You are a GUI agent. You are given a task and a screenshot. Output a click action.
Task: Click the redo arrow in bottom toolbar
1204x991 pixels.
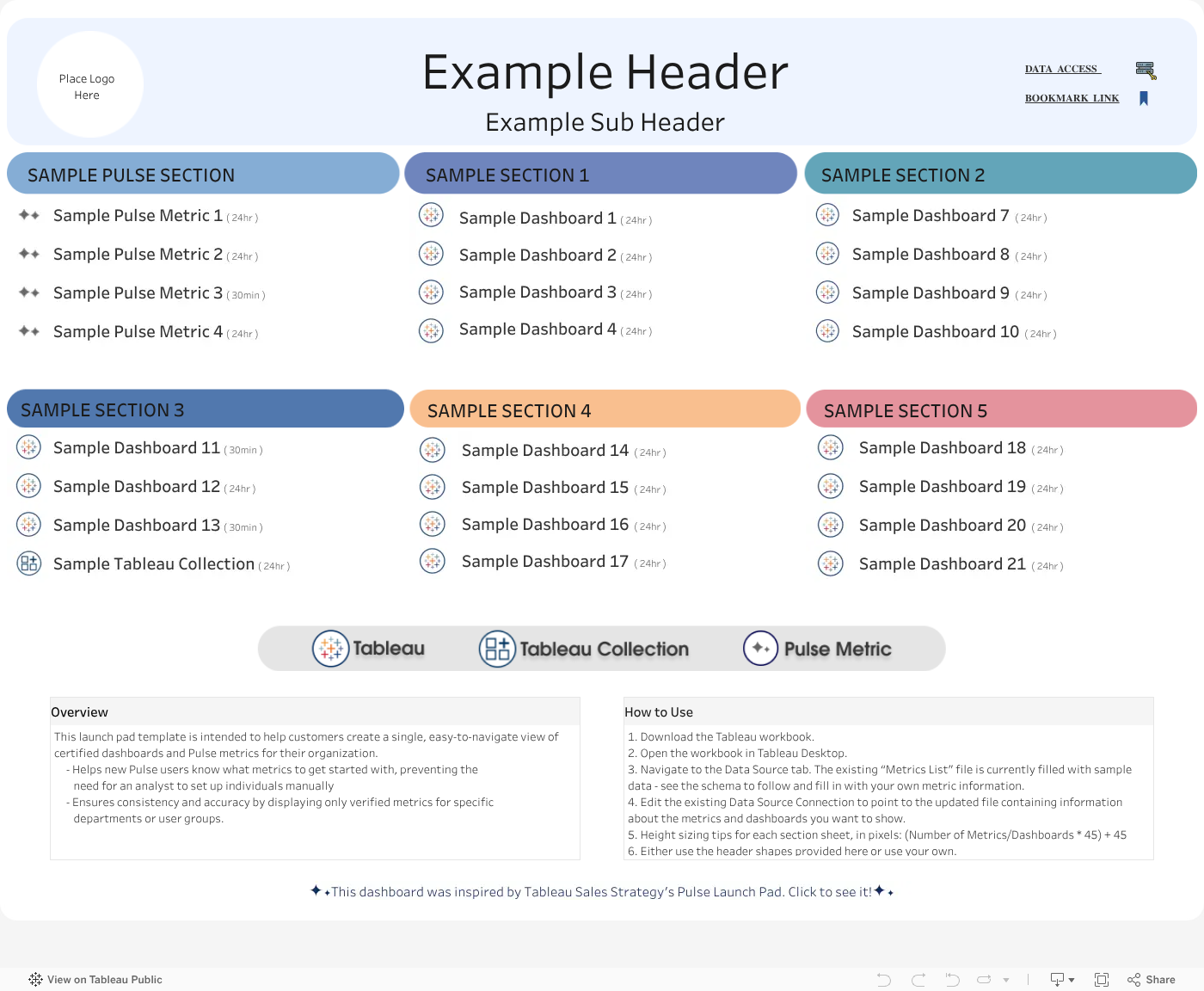[x=918, y=980]
